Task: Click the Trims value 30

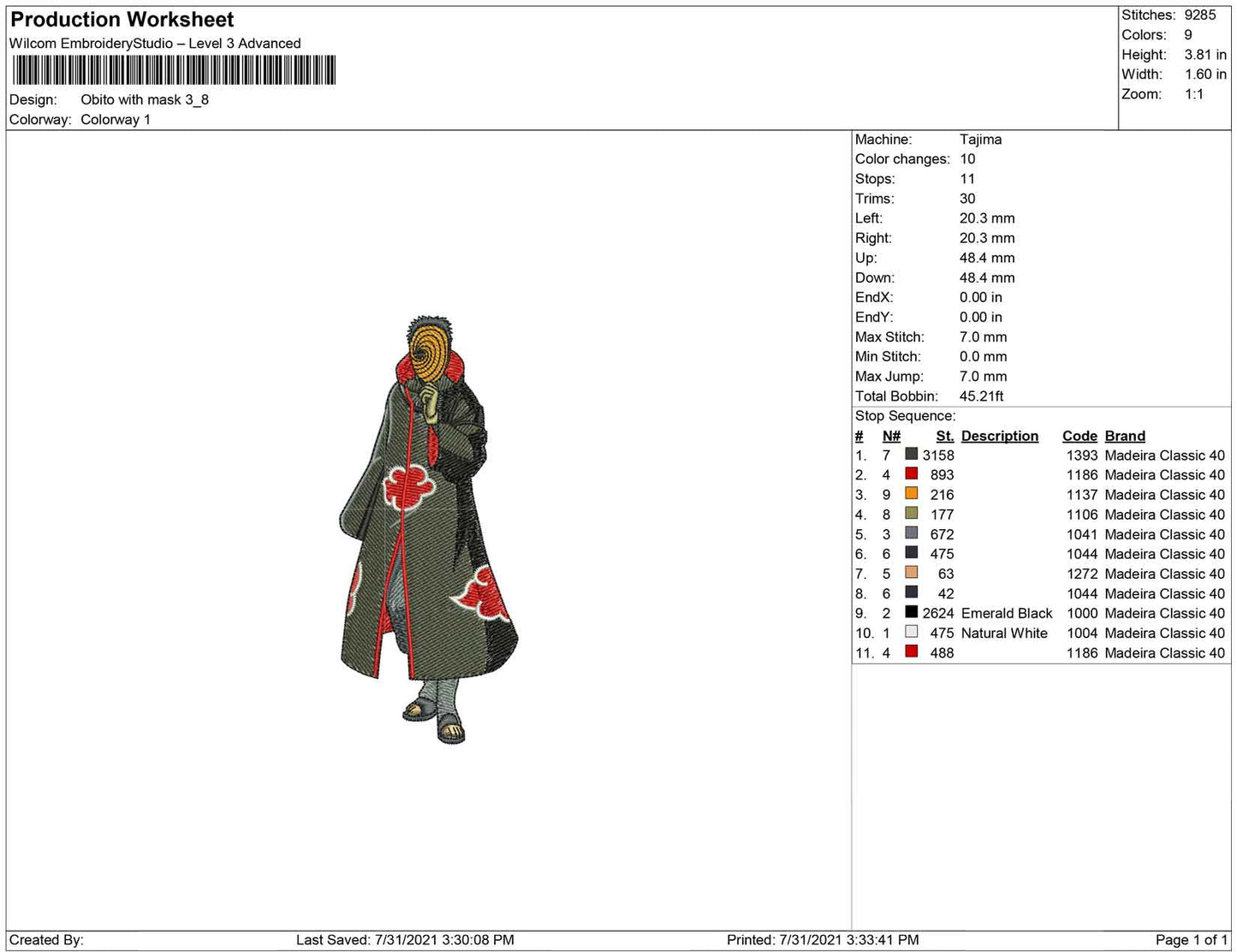Action: coord(967,199)
